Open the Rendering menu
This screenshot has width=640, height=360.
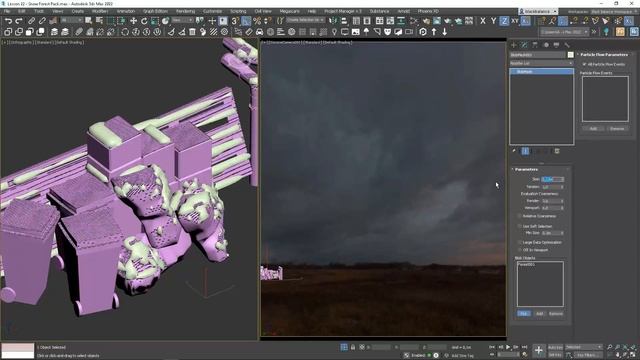coord(185,11)
